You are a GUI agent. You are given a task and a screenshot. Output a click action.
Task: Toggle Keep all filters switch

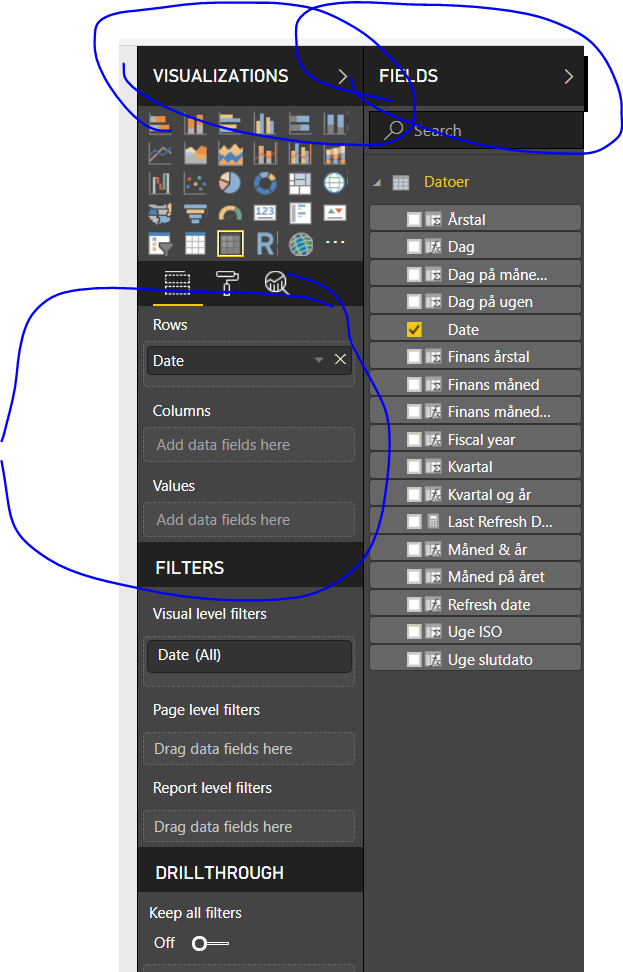click(210, 943)
